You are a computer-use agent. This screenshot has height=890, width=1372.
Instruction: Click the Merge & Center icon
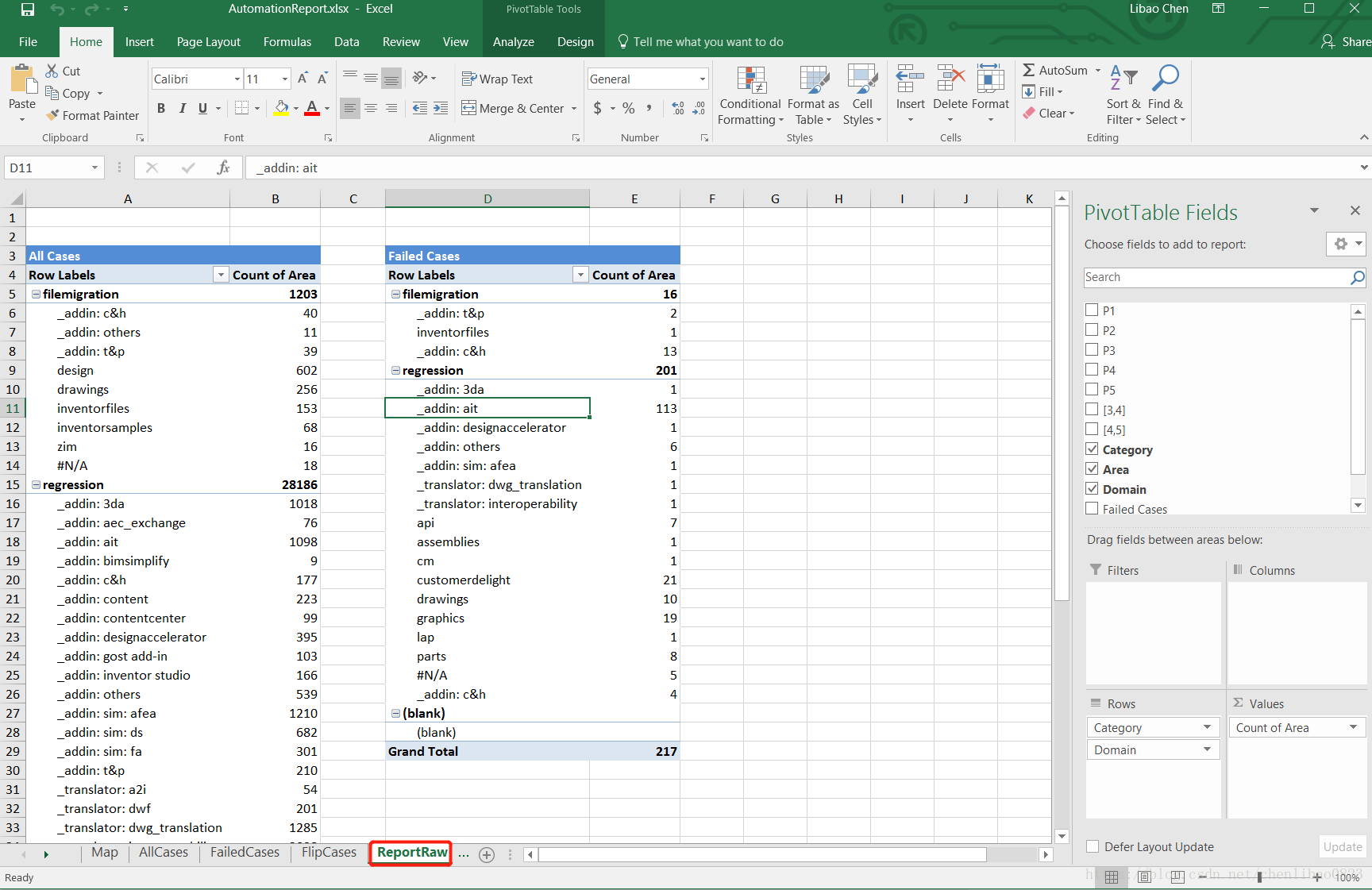click(x=470, y=109)
